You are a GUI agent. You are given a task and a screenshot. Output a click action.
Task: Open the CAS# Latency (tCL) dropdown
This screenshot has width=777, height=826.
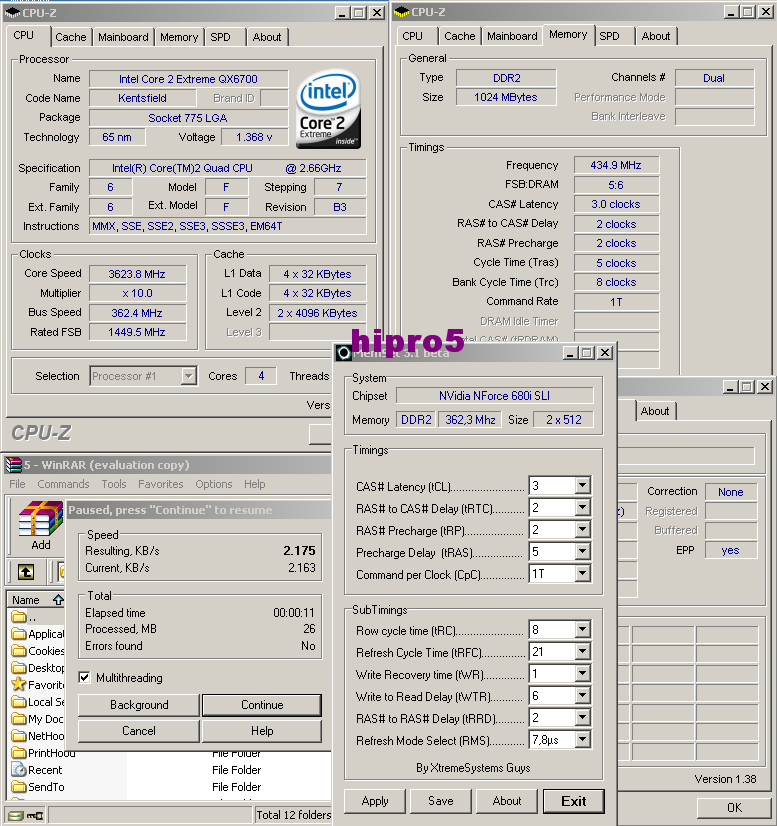[582, 485]
